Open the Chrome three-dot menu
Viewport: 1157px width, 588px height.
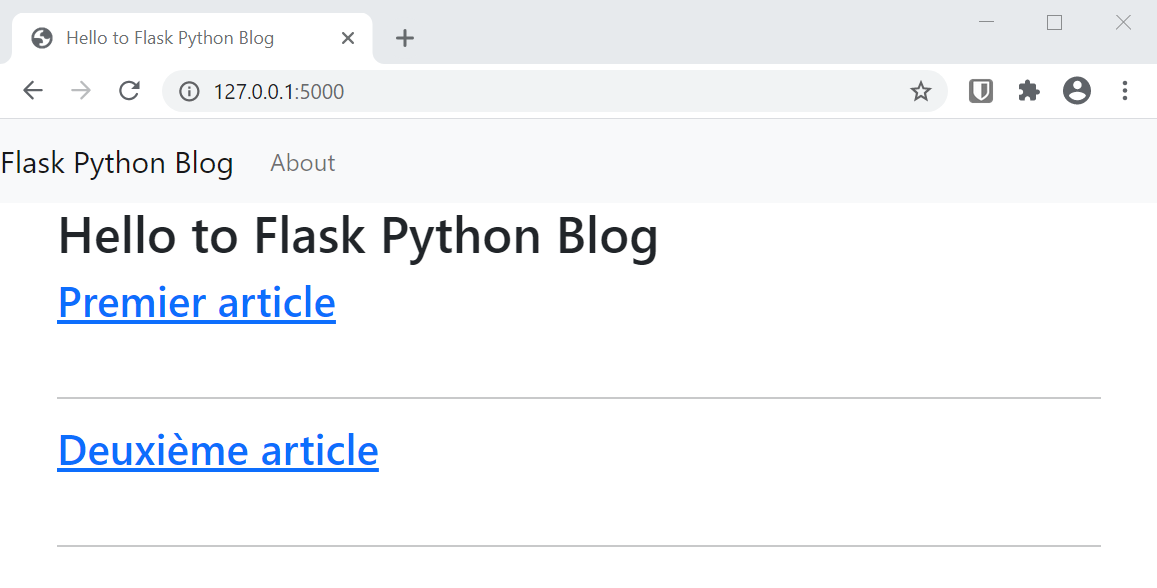click(1125, 91)
